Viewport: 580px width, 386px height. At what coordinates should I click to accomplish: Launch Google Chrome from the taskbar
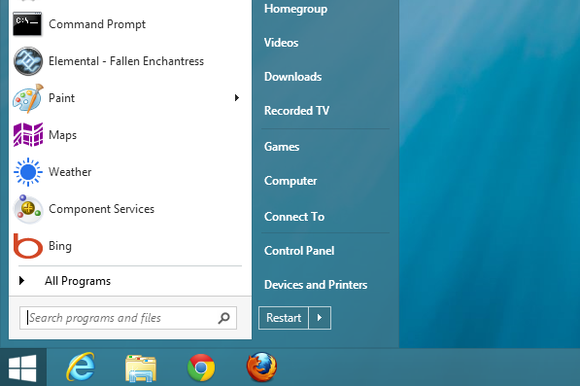pos(201,368)
